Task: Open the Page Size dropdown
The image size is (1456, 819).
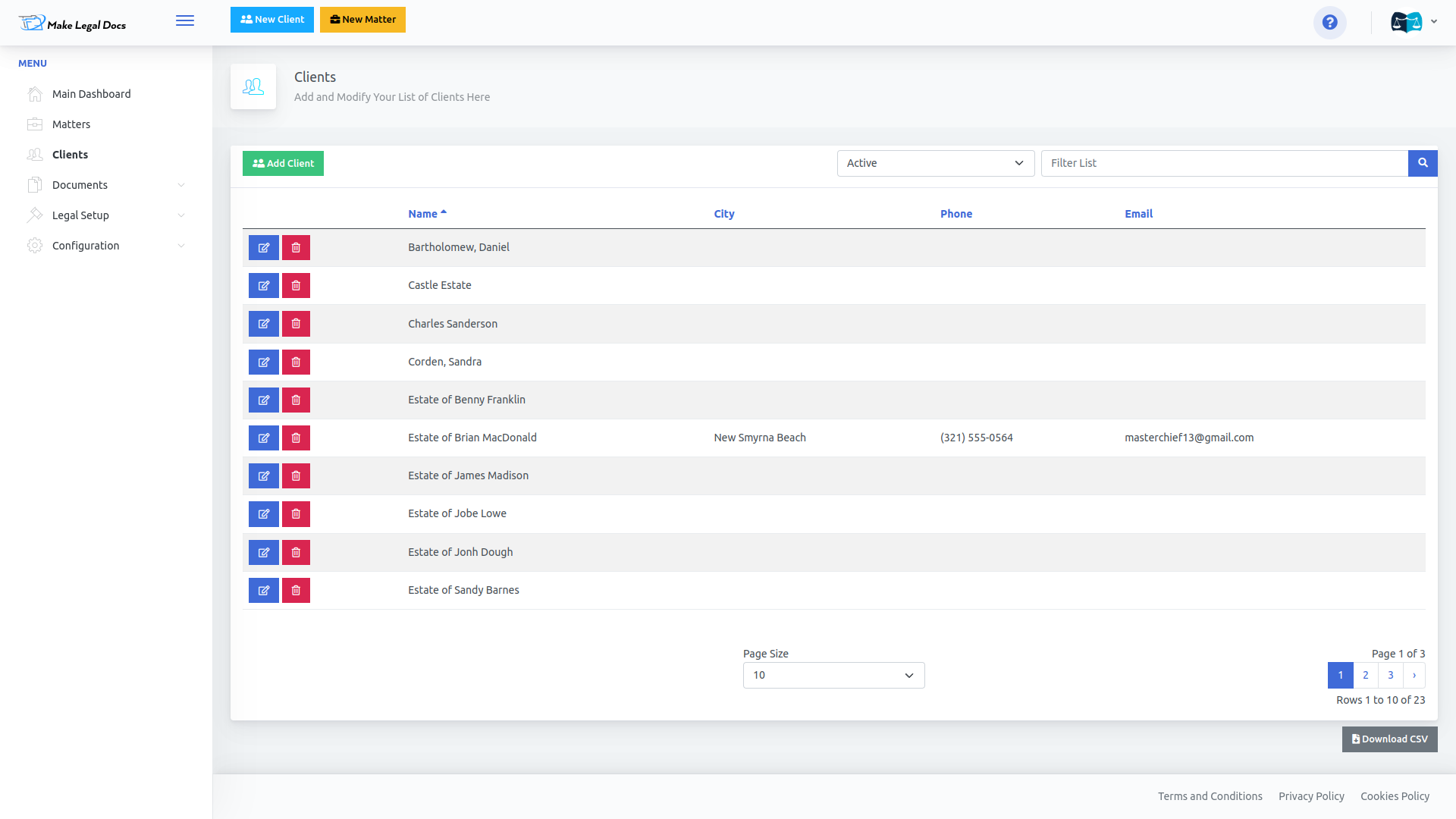Action: point(833,676)
